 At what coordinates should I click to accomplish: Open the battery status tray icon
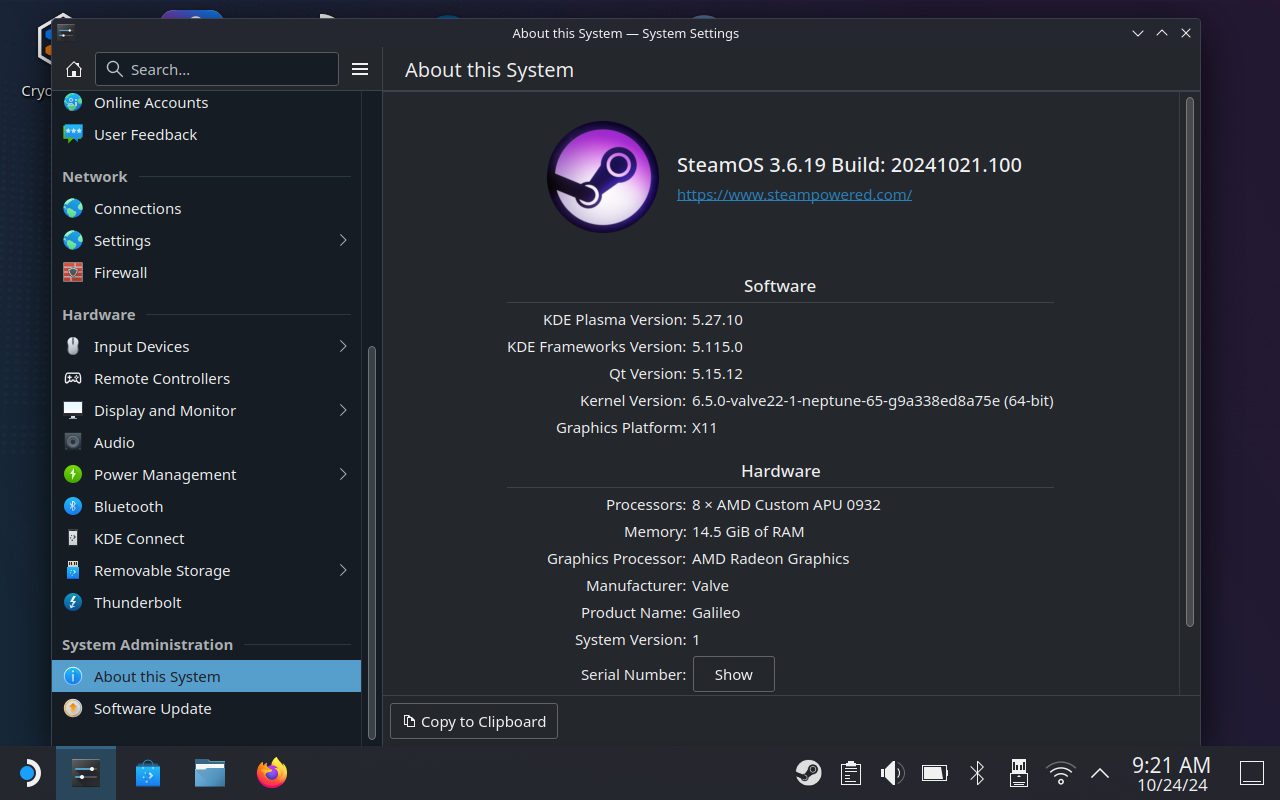coord(934,773)
